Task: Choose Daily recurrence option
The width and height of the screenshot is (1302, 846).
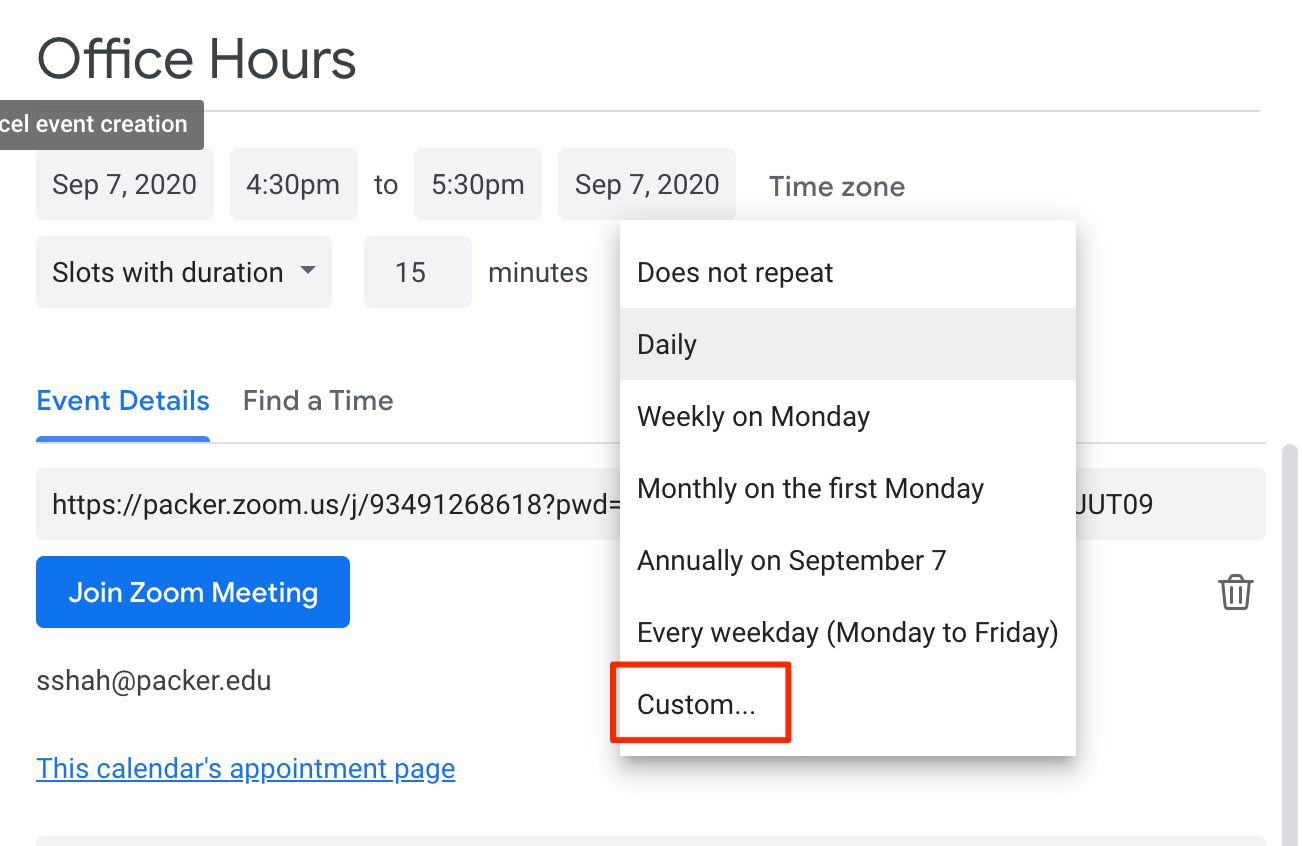Action: (667, 345)
